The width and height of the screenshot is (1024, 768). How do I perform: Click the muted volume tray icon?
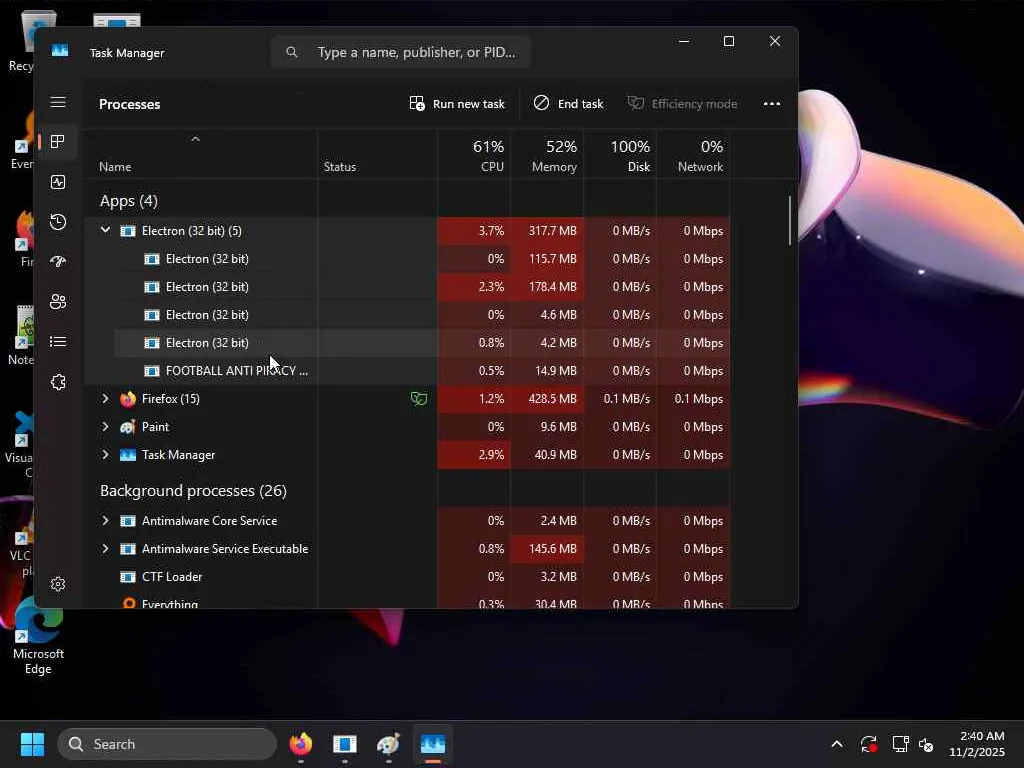click(926, 744)
